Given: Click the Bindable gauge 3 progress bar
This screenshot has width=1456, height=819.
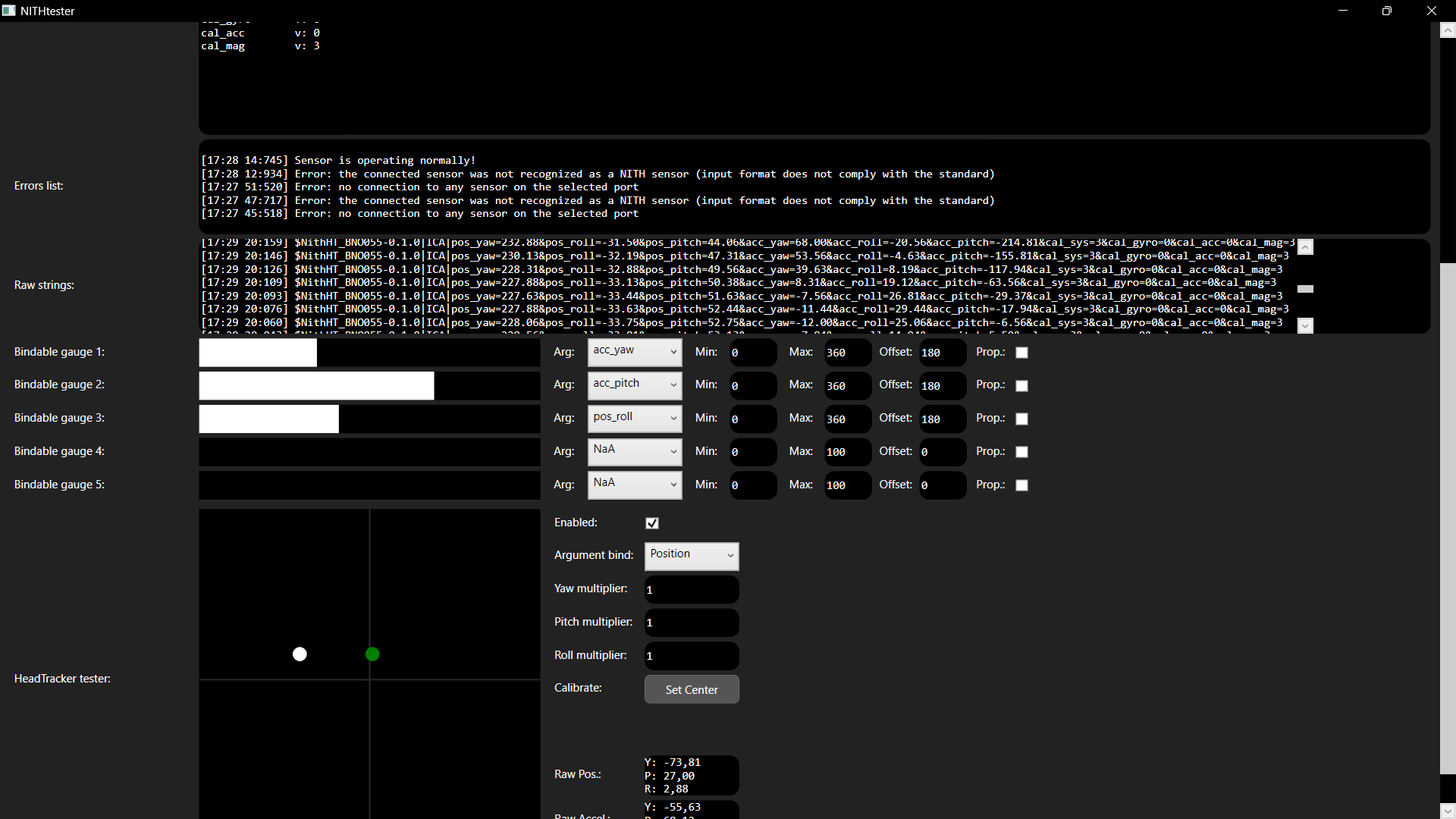Looking at the screenshot, I should coord(369,419).
